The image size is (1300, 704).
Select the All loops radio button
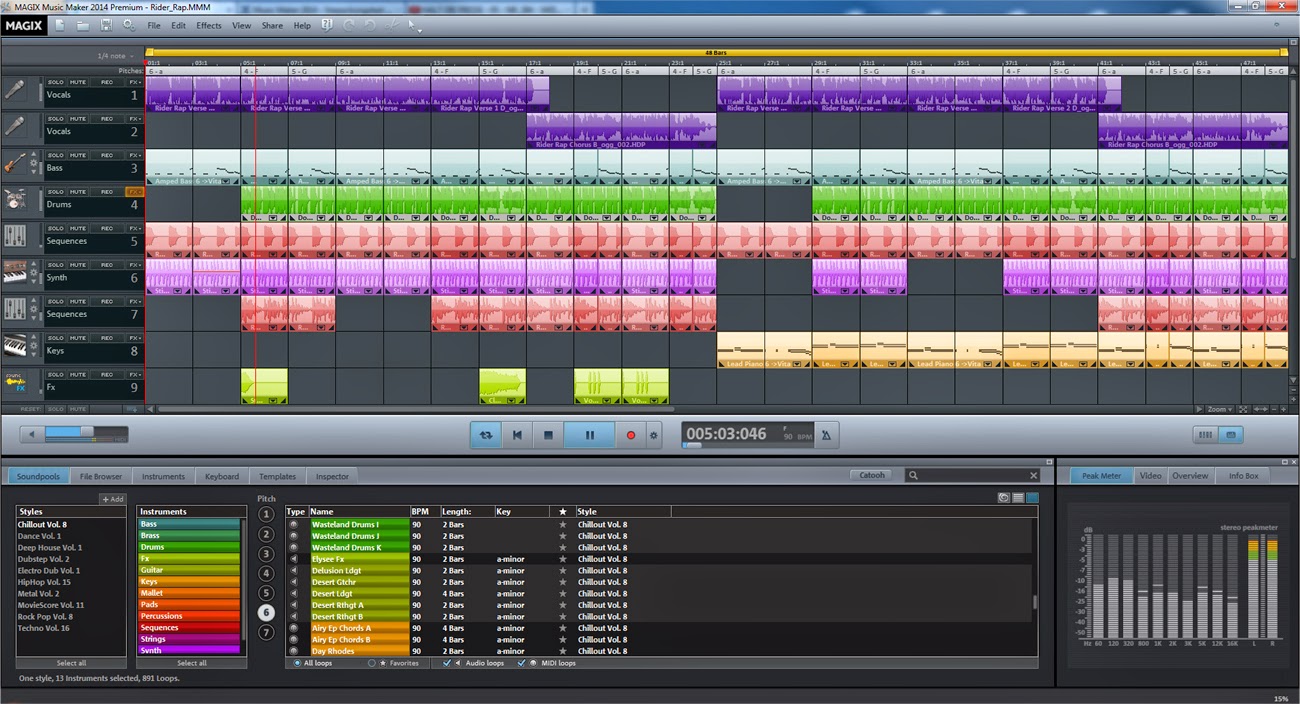click(x=297, y=663)
